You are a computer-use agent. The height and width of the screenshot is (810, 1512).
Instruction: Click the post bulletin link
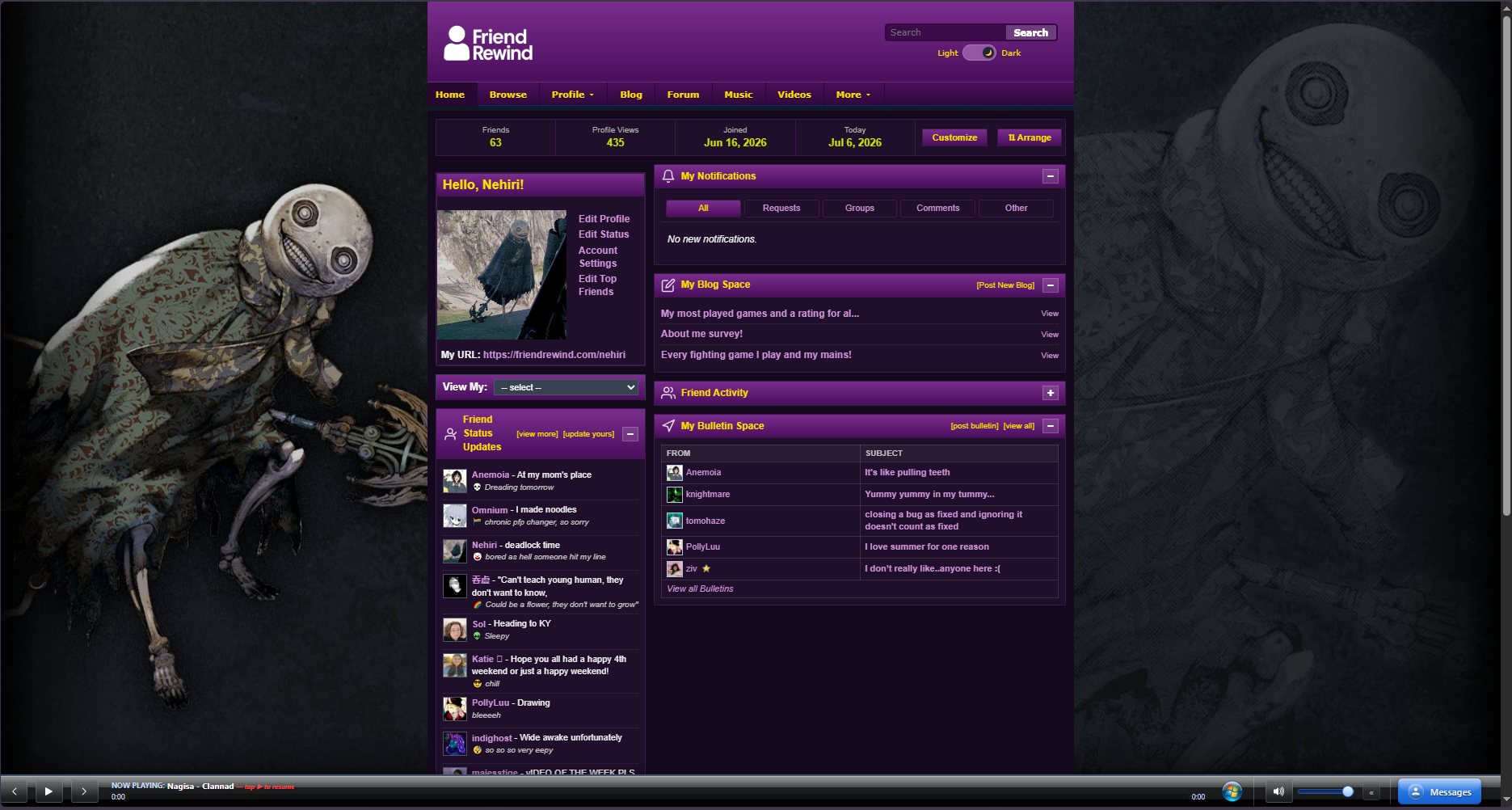coord(975,426)
